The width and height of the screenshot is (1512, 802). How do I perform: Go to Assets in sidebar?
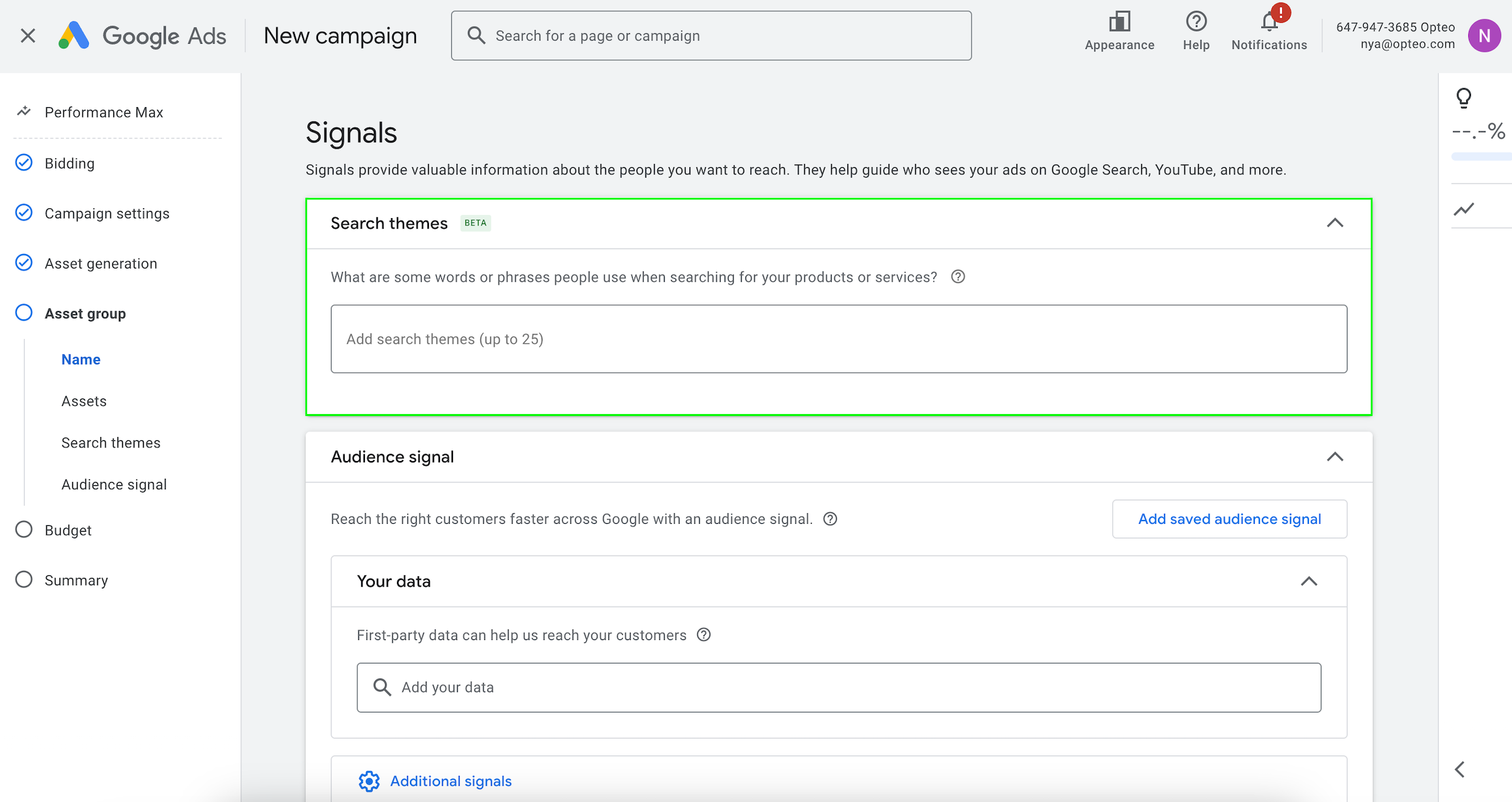tap(84, 401)
